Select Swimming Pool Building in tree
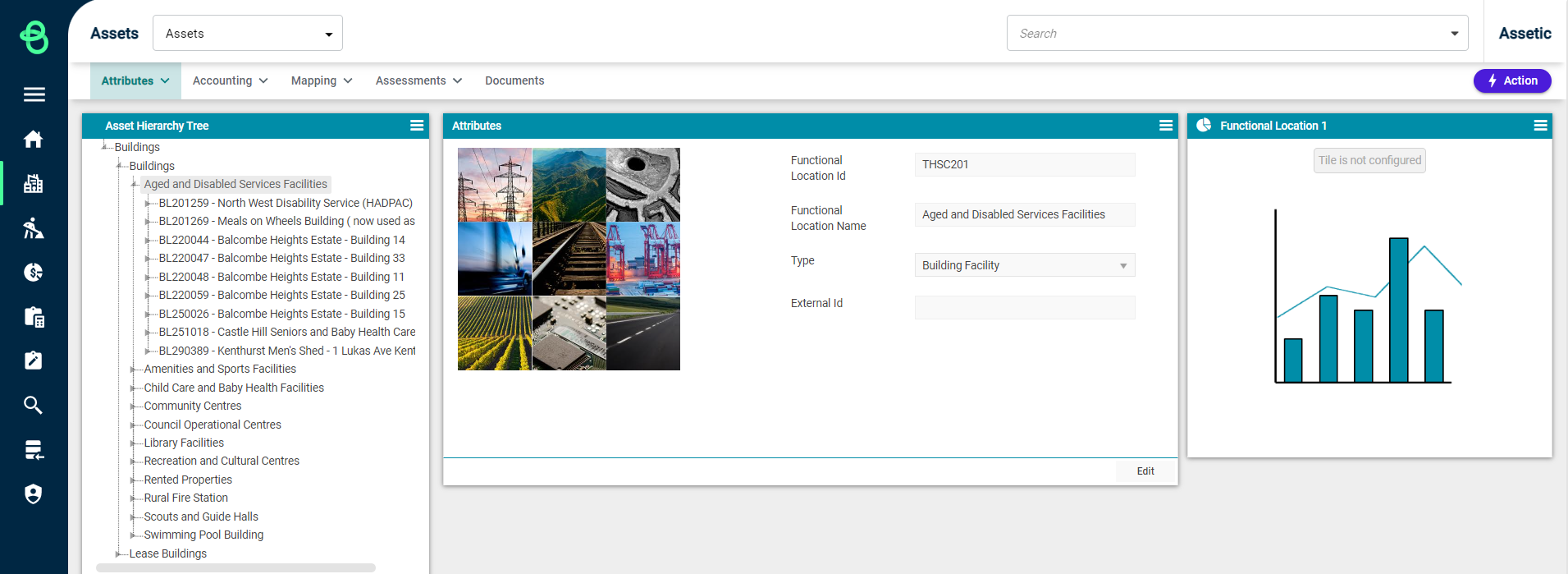Viewport: 1568px width, 574px height. point(203,535)
